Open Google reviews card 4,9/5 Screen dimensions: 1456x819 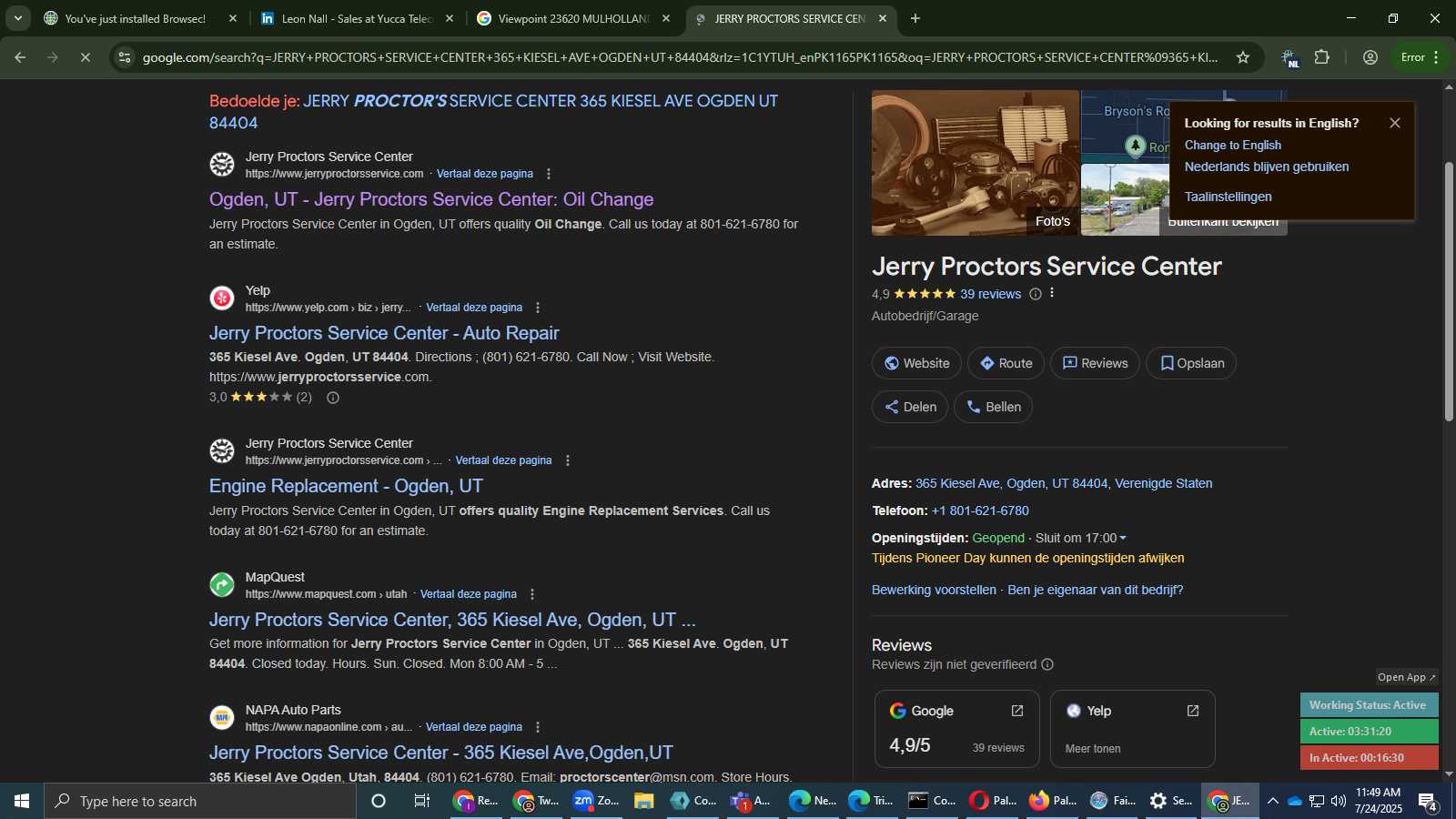point(957,729)
